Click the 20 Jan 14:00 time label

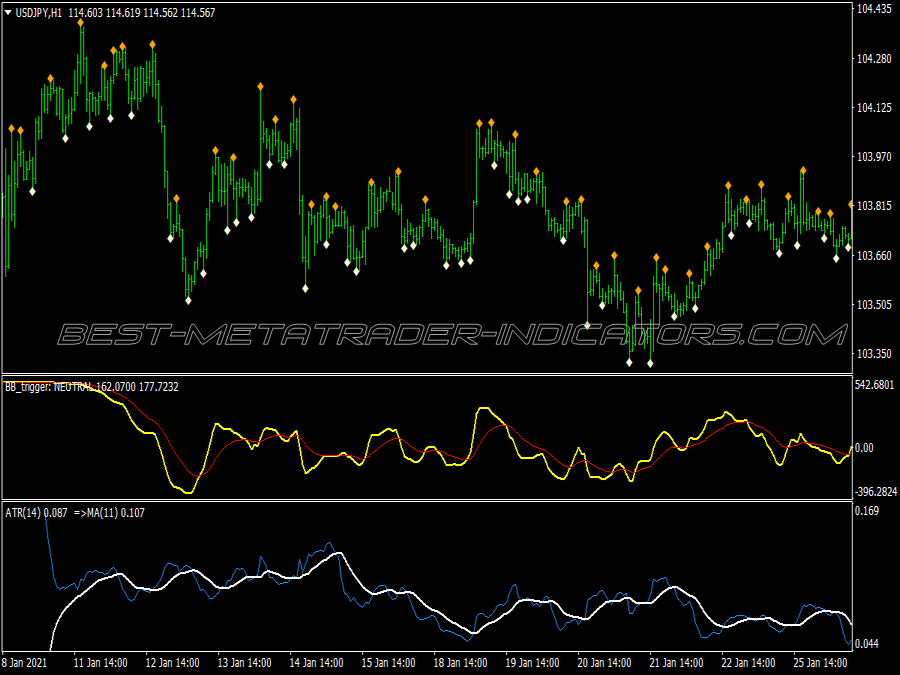[604, 663]
